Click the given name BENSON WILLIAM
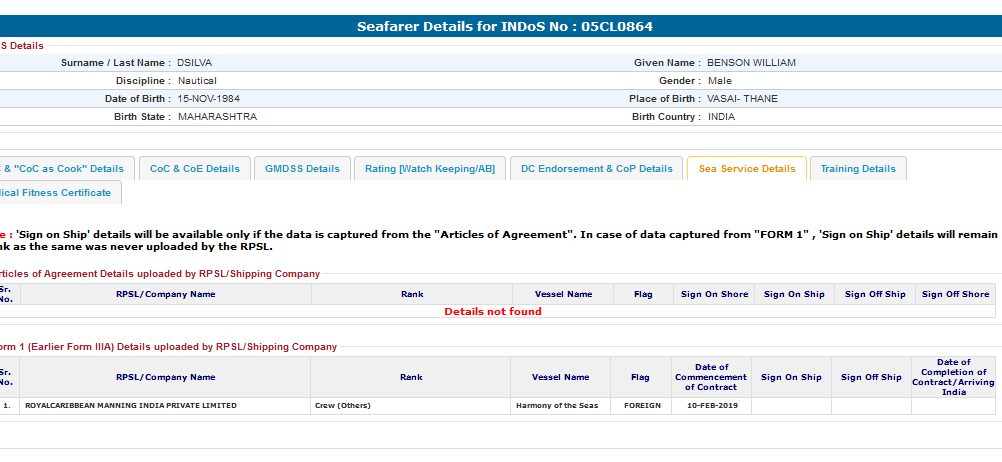Viewport: 1002px width, 462px height. click(751, 63)
